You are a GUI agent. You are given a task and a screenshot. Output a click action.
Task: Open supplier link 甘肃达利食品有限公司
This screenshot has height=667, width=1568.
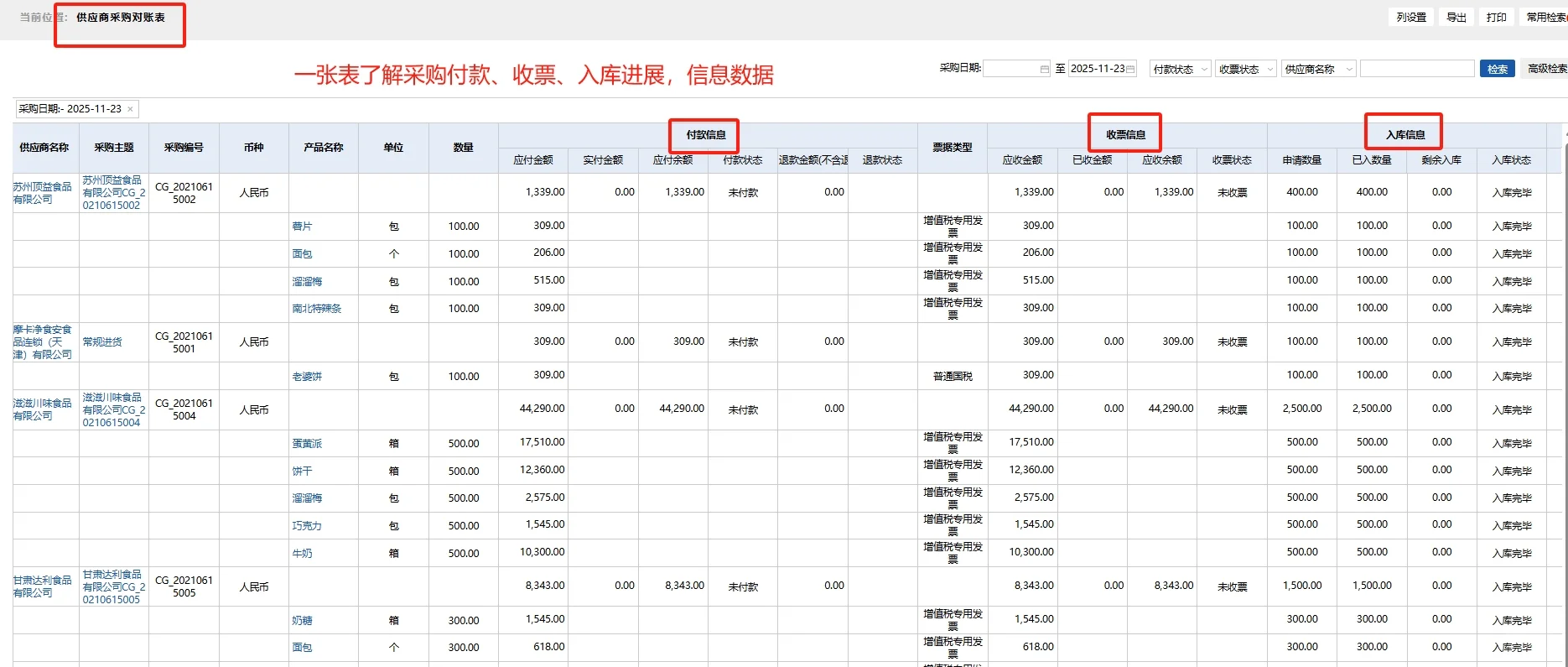(x=43, y=586)
